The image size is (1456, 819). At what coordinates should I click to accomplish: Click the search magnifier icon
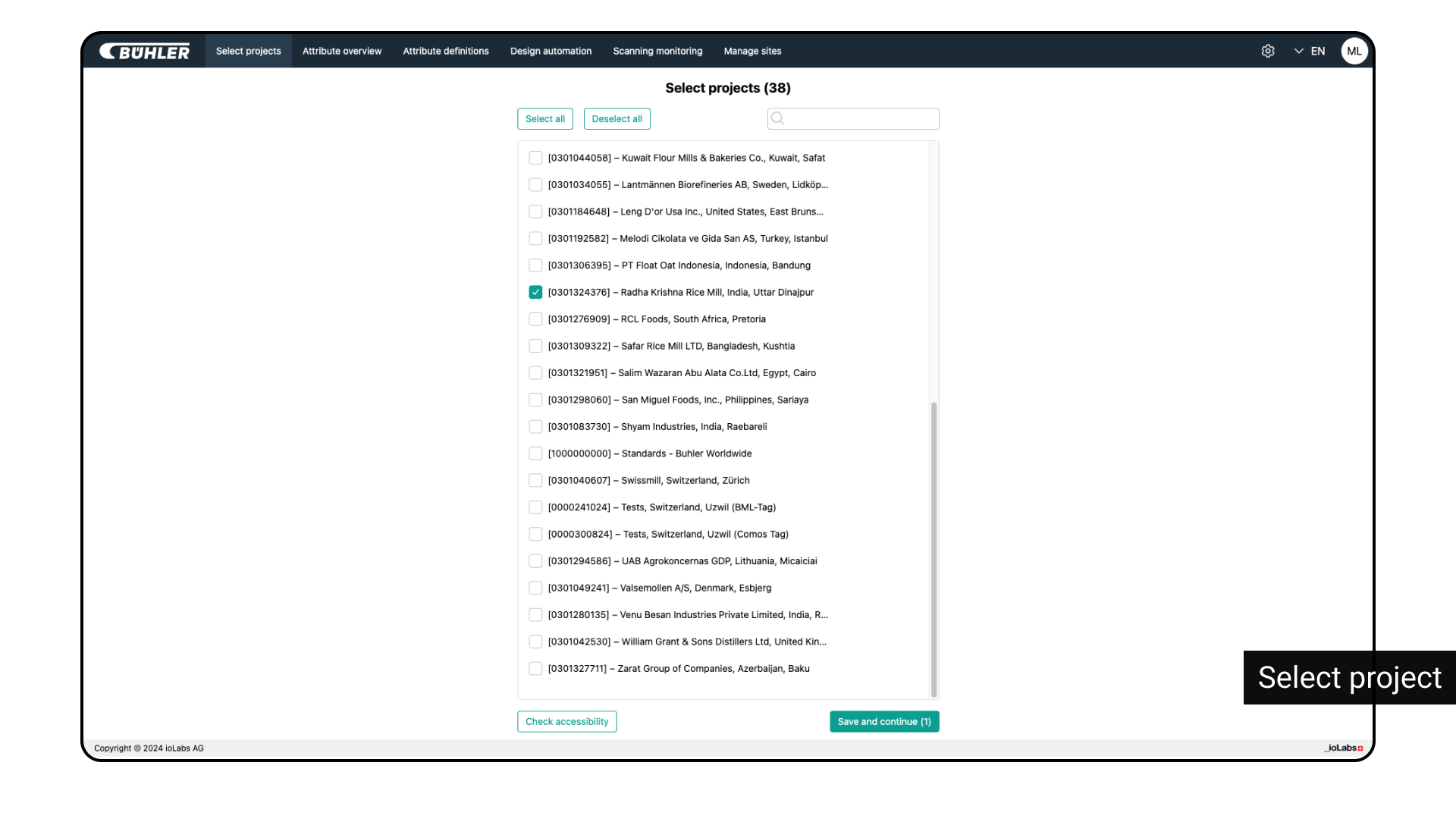click(777, 118)
